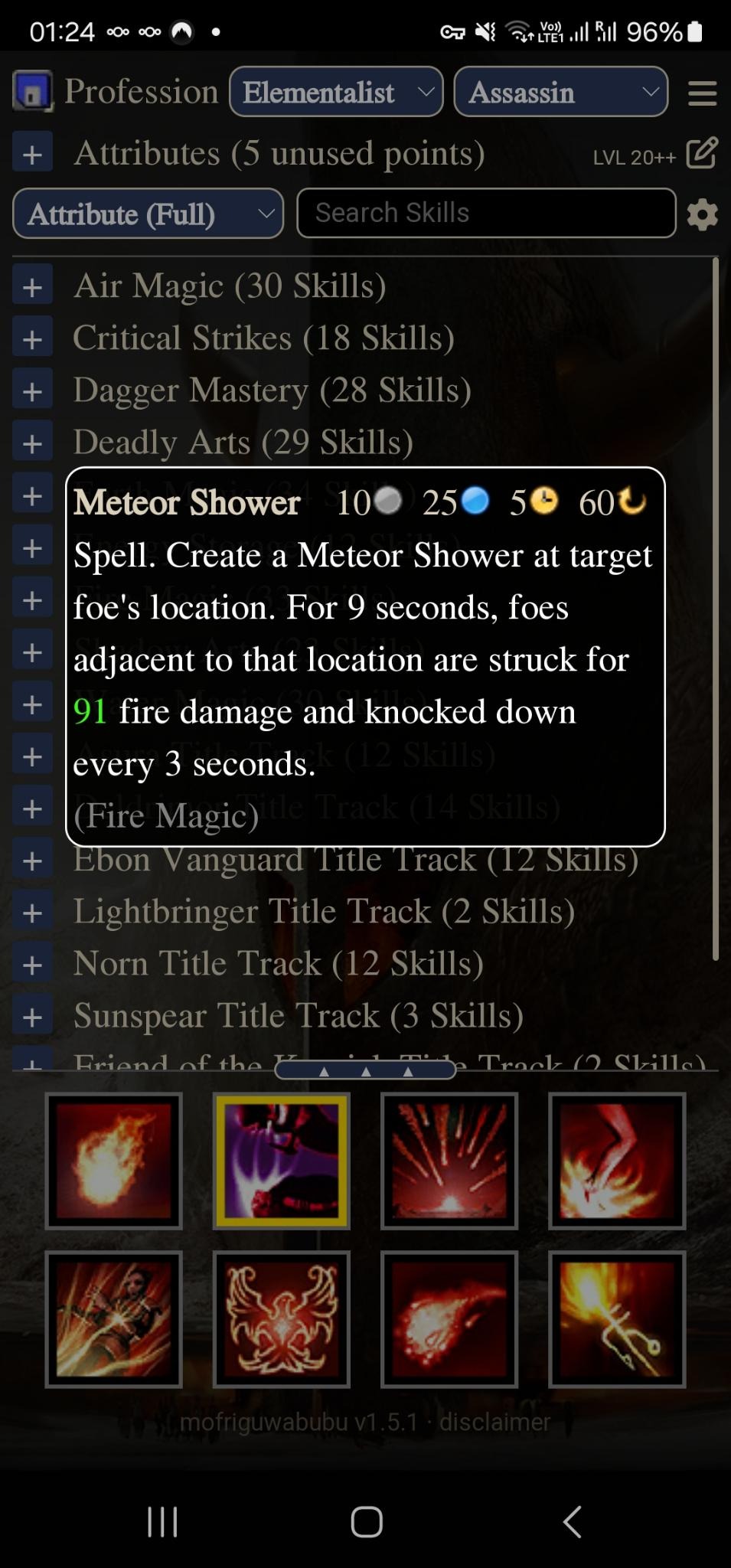This screenshot has width=731, height=1568.
Task: Tap the skill panel resize handle arrows
Action: pyautogui.click(x=365, y=1071)
